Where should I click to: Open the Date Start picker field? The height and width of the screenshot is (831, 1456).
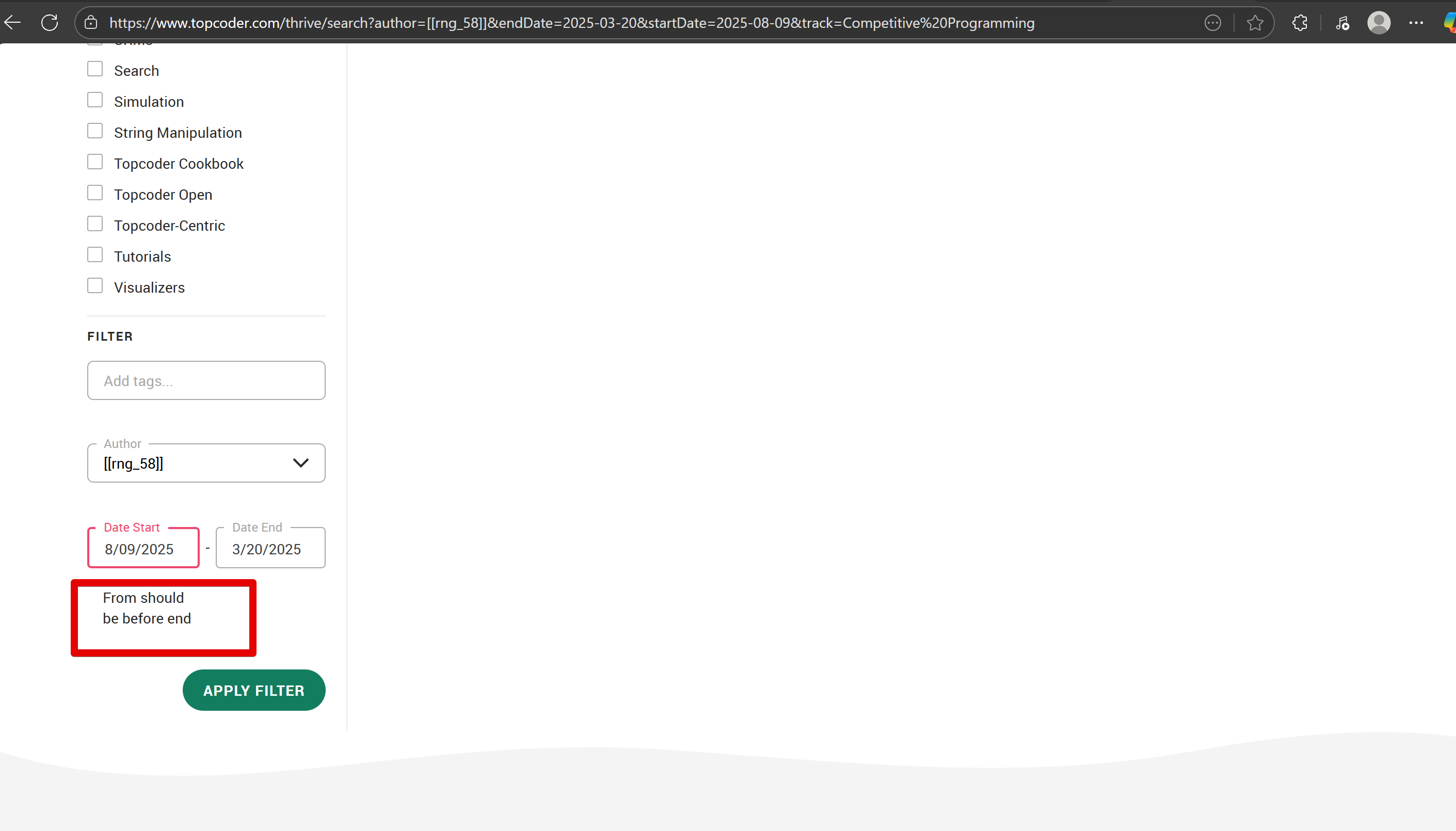click(x=143, y=549)
